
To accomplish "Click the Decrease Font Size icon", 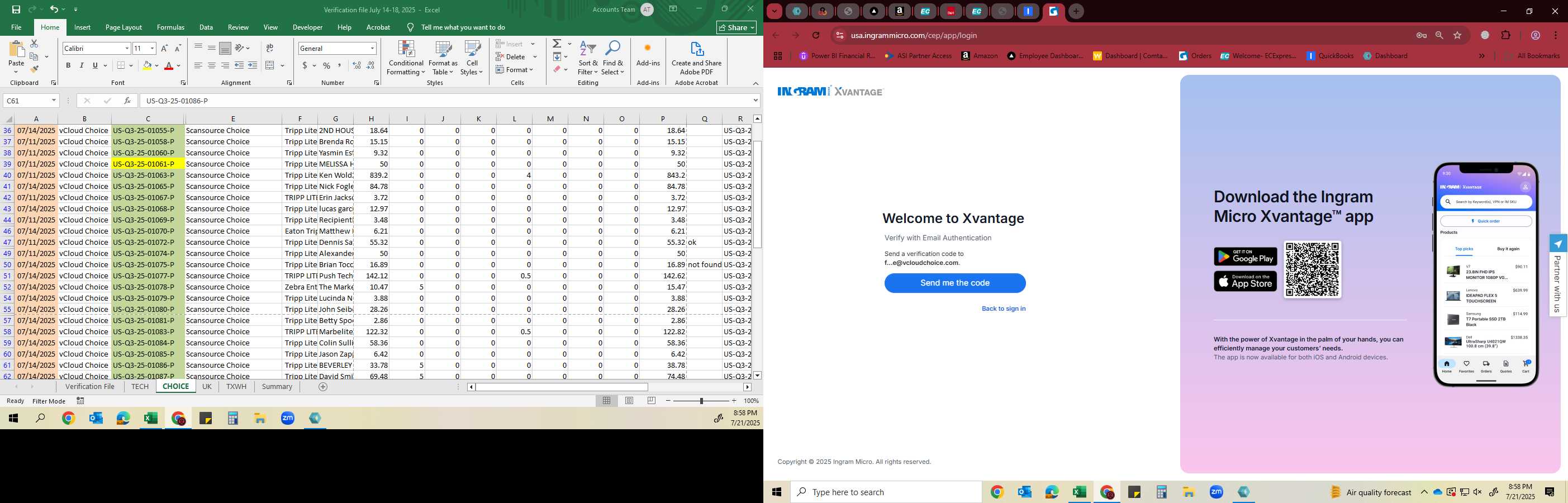I will coord(178,48).
